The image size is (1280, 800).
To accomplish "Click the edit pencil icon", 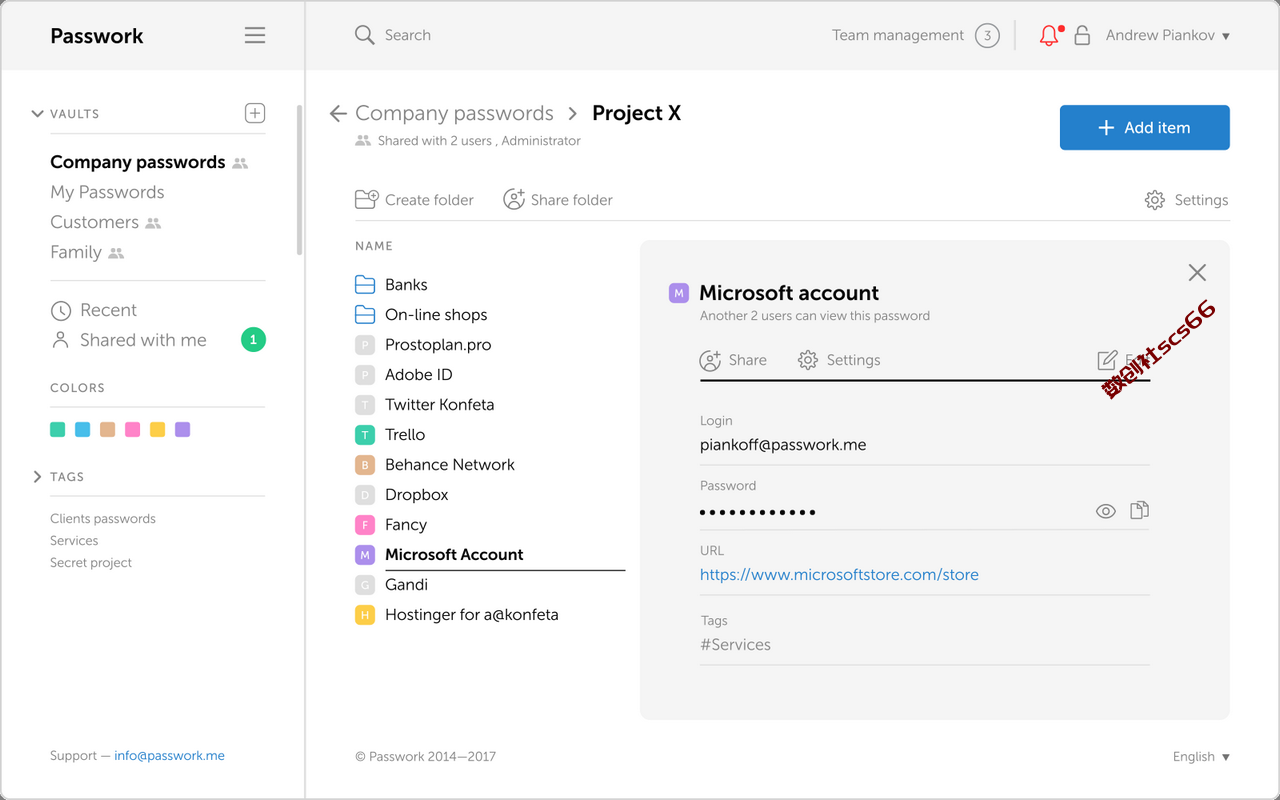I will point(1107,360).
